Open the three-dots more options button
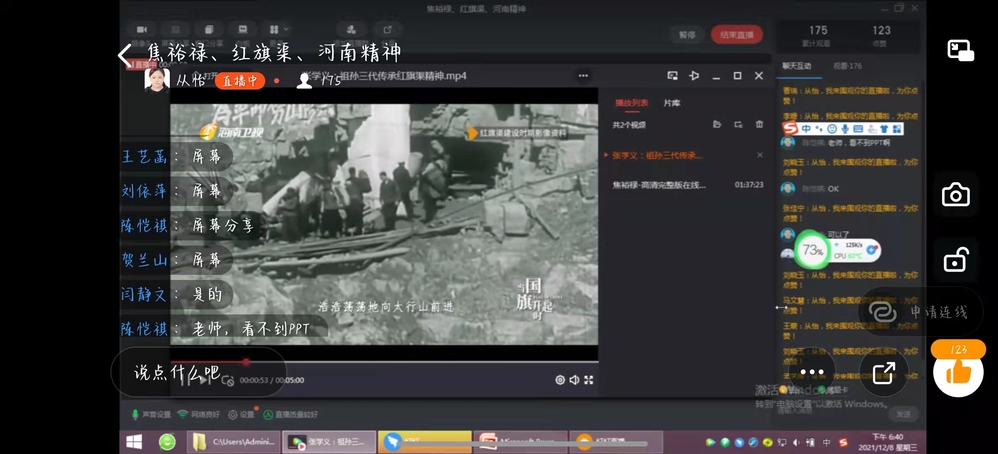 click(811, 372)
